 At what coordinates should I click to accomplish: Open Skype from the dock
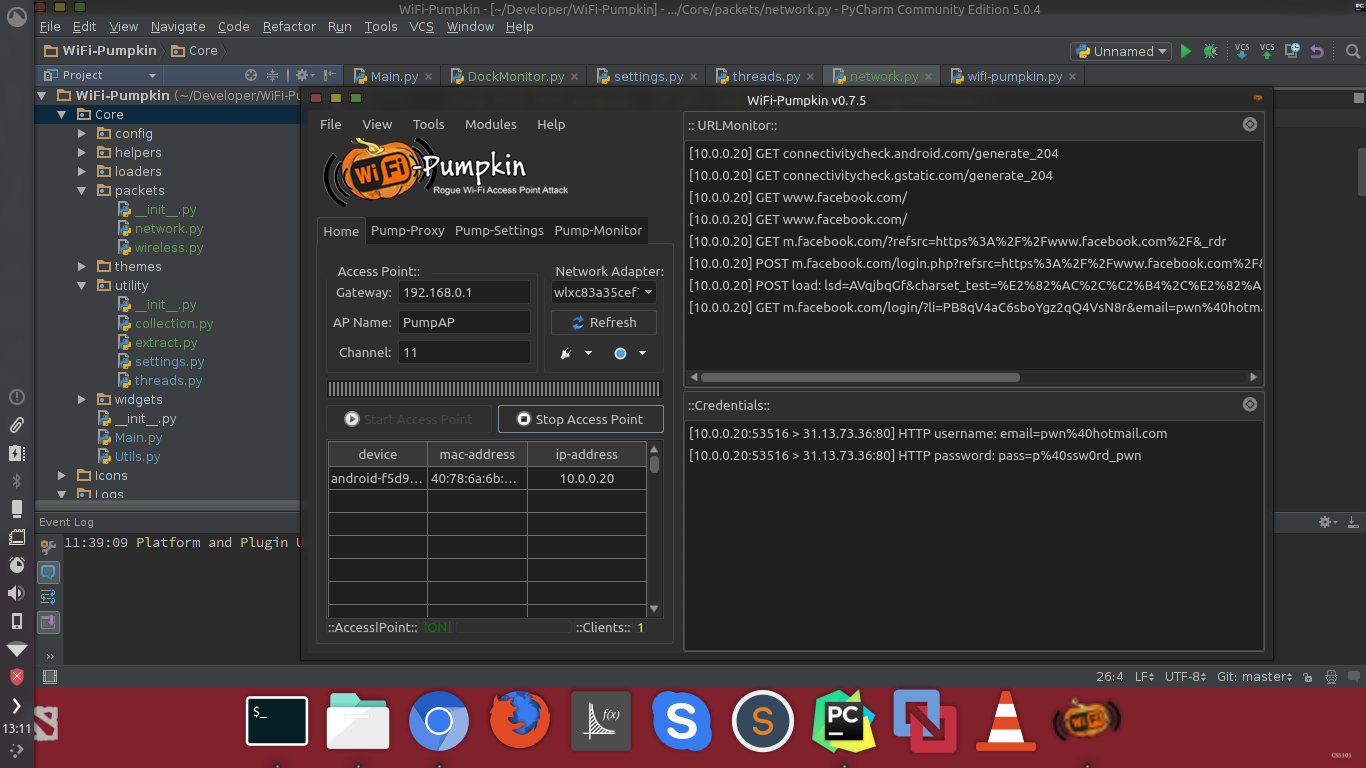(682, 721)
